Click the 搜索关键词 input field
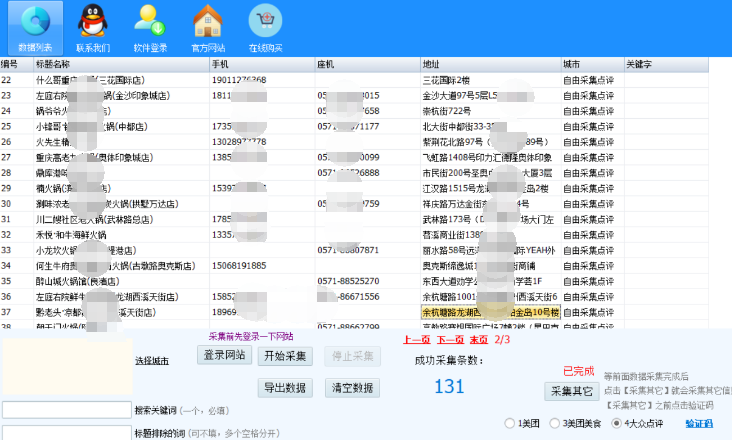This screenshot has width=734, height=444. coord(66,410)
